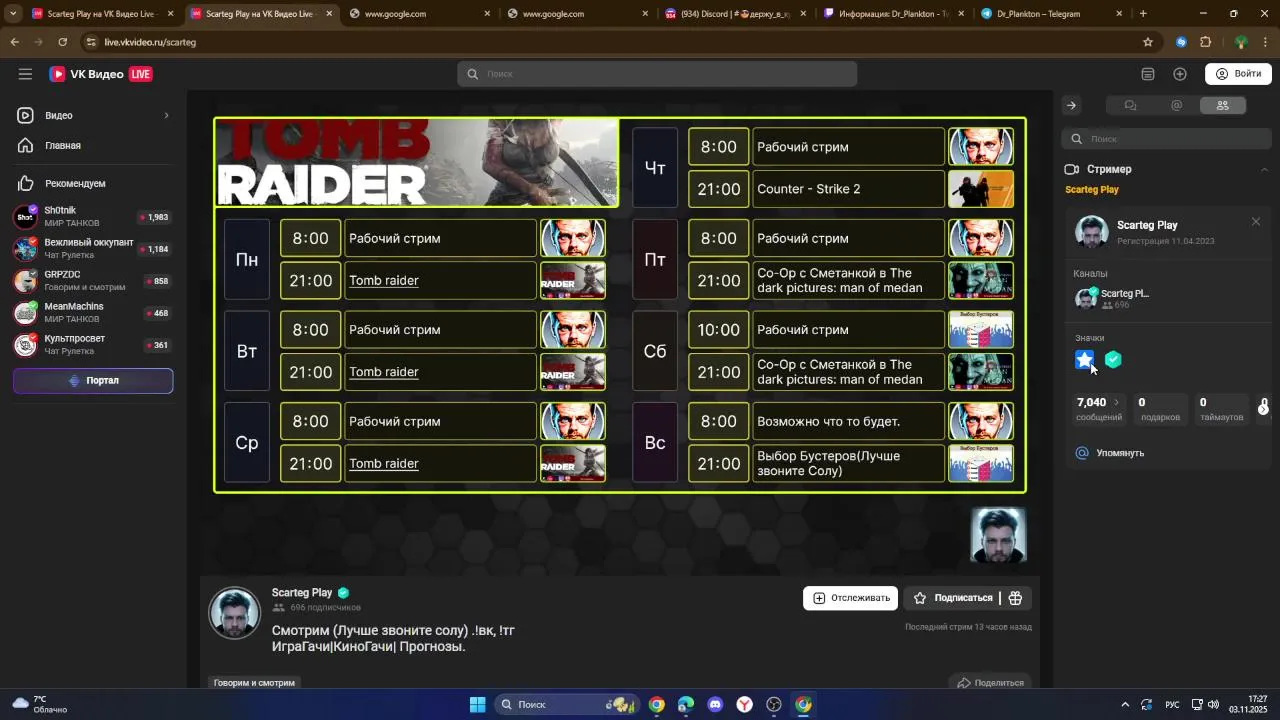The width and height of the screenshot is (1280, 720).
Task: Focus the main Поиск search bar
Action: pos(657,74)
